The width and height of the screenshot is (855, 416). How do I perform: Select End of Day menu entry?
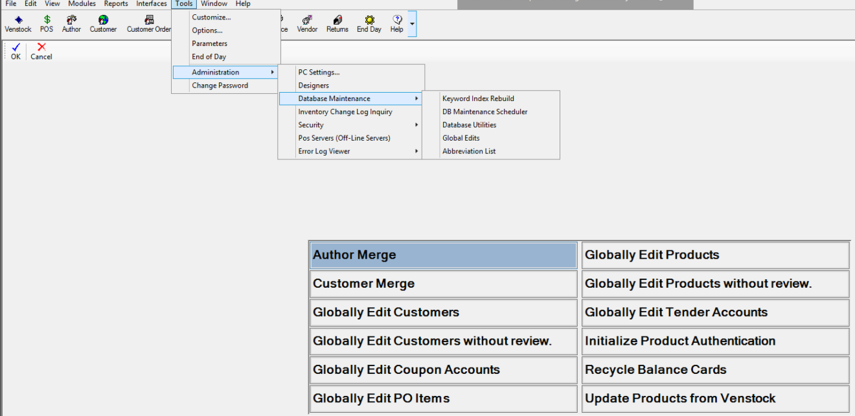226,57
